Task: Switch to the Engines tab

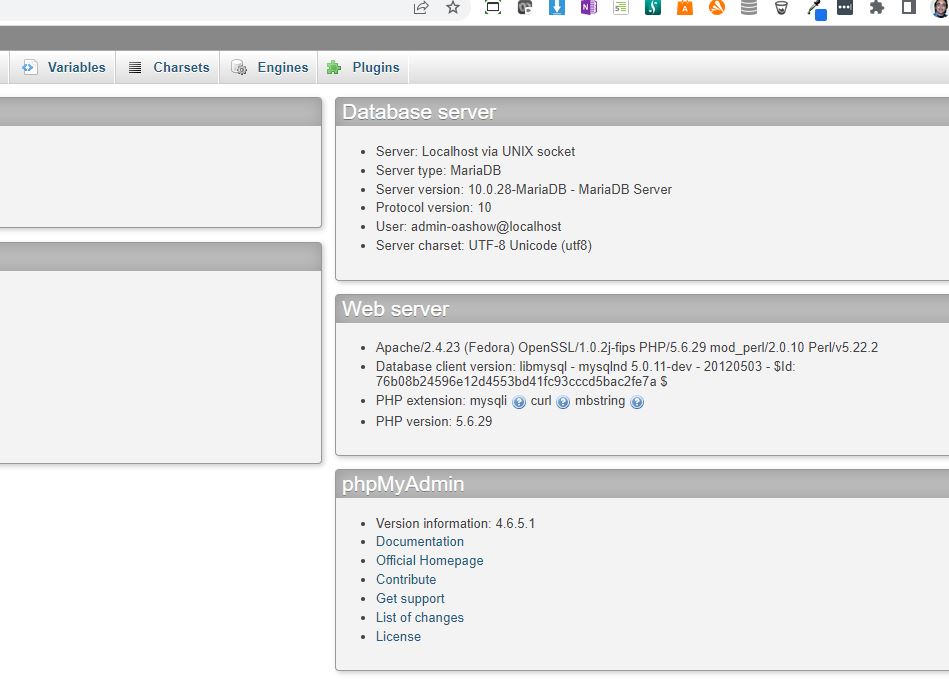Action: (x=269, y=67)
